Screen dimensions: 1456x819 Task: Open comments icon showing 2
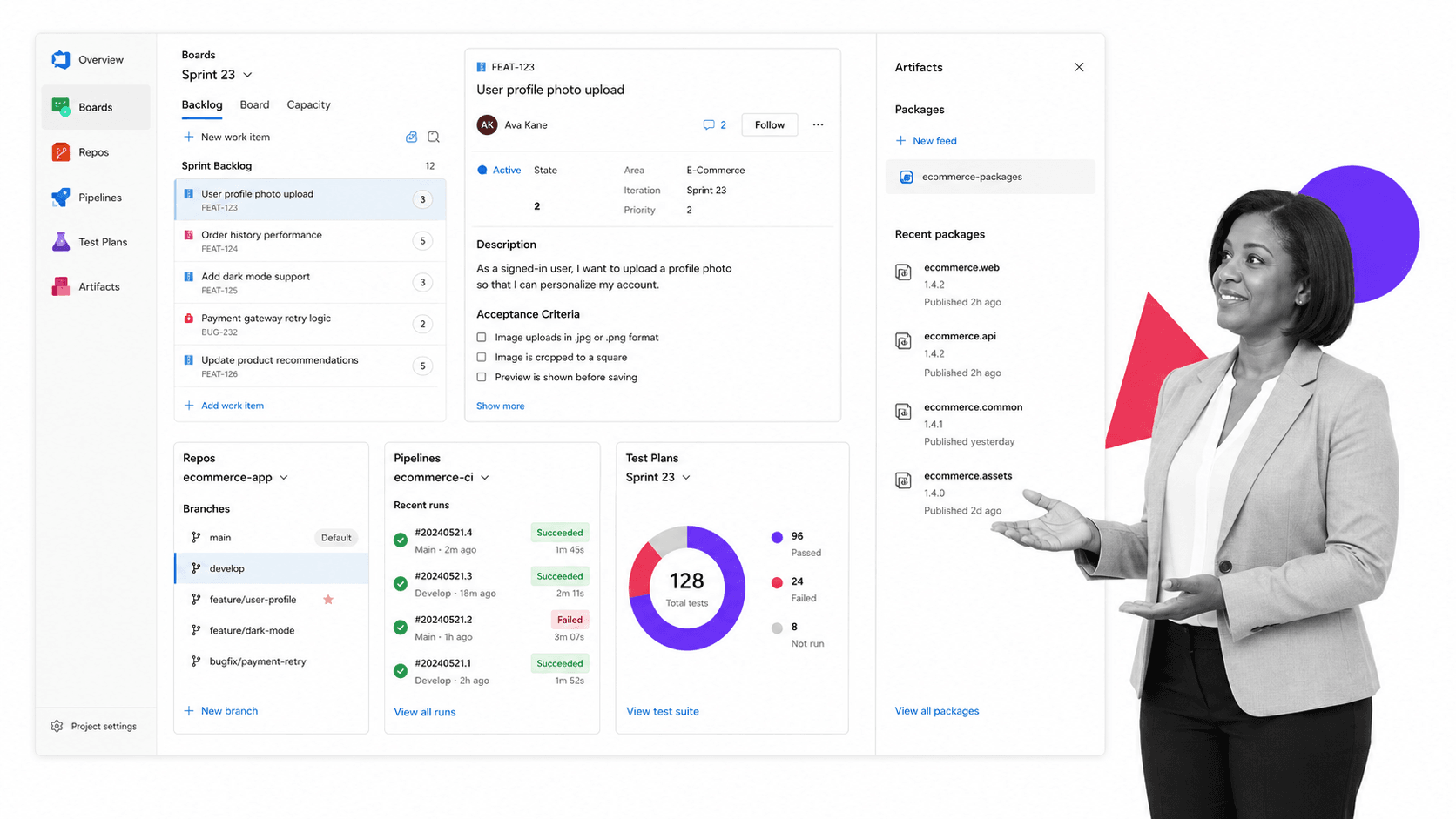pyautogui.click(x=709, y=124)
